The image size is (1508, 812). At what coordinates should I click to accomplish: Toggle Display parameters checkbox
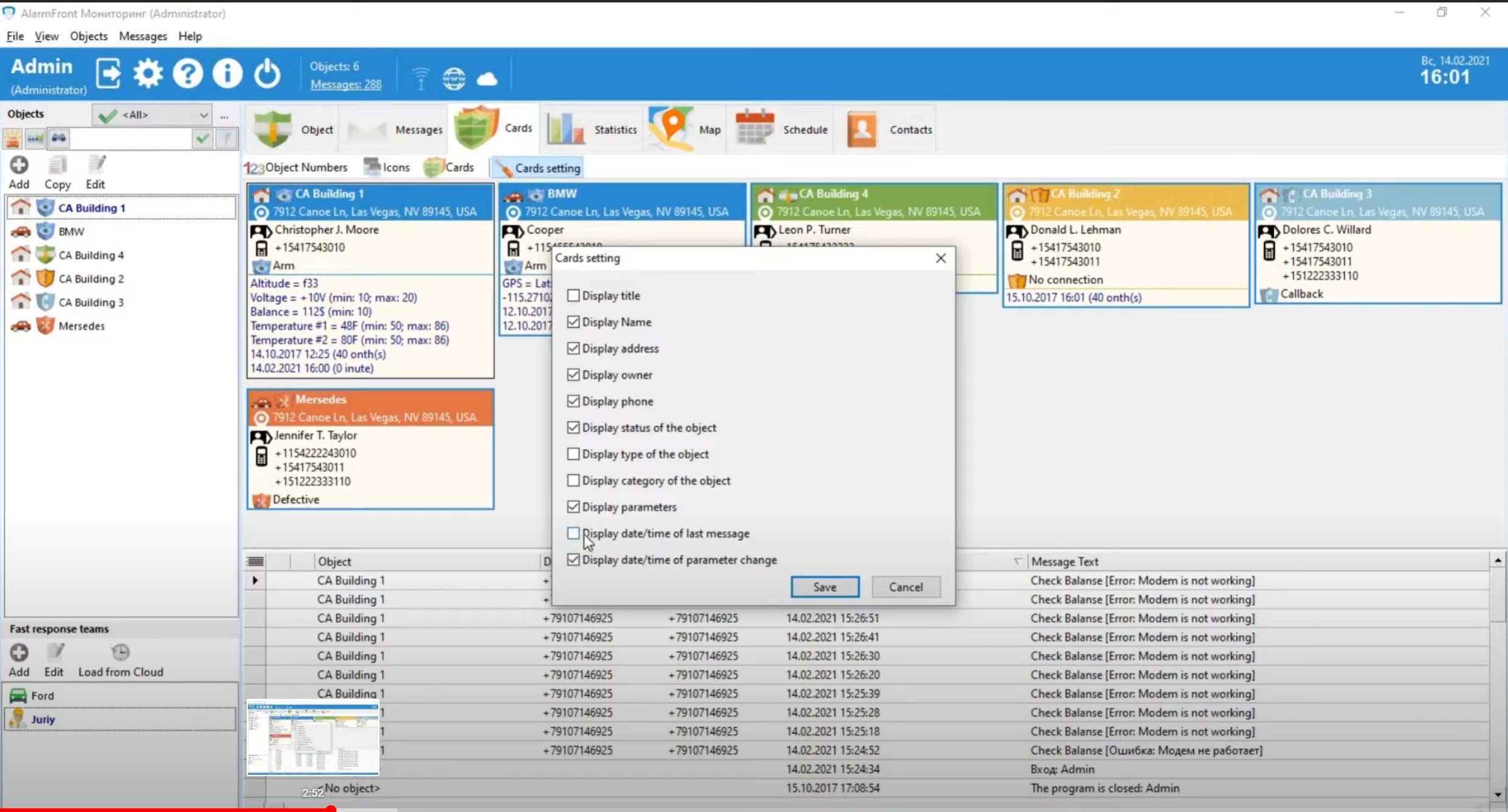(x=573, y=506)
